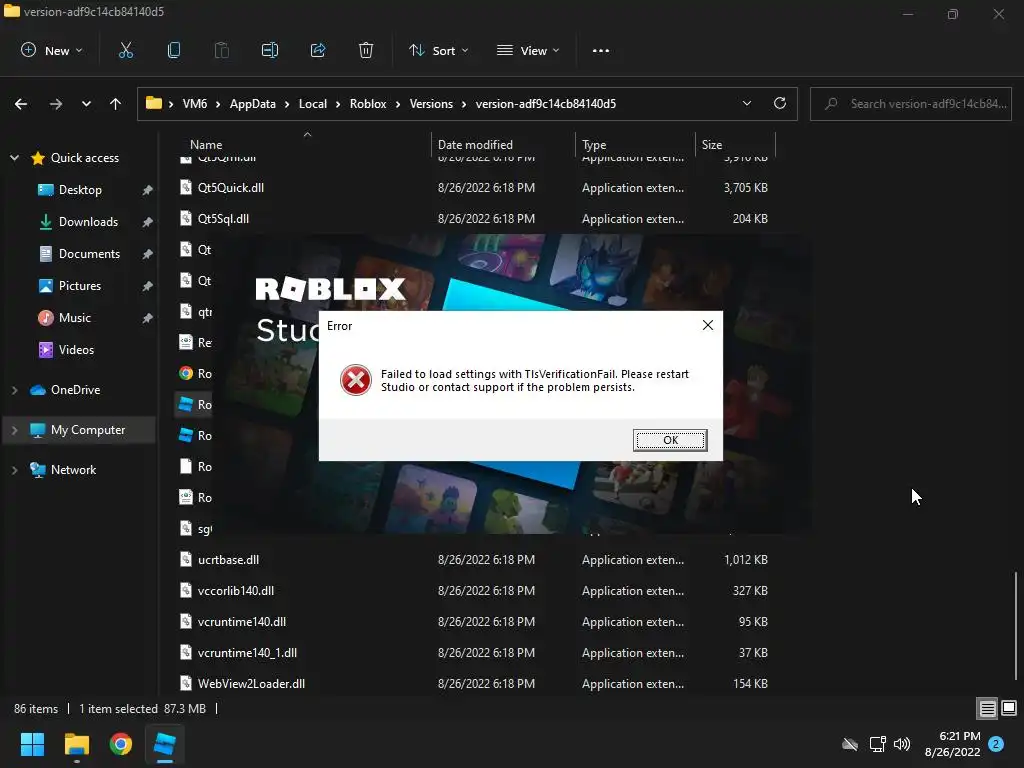Screen dimensions: 1024x768
Task: Click the network tray icon
Action: tap(877, 744)
